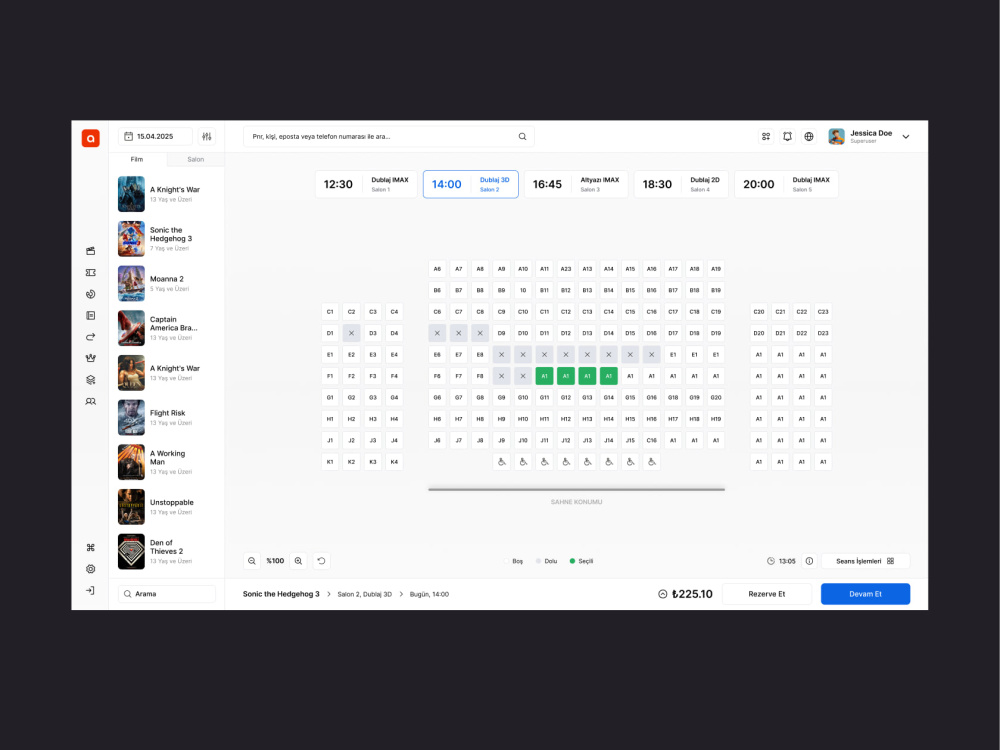
Task: Select seat K4
Action: [394, 462]
